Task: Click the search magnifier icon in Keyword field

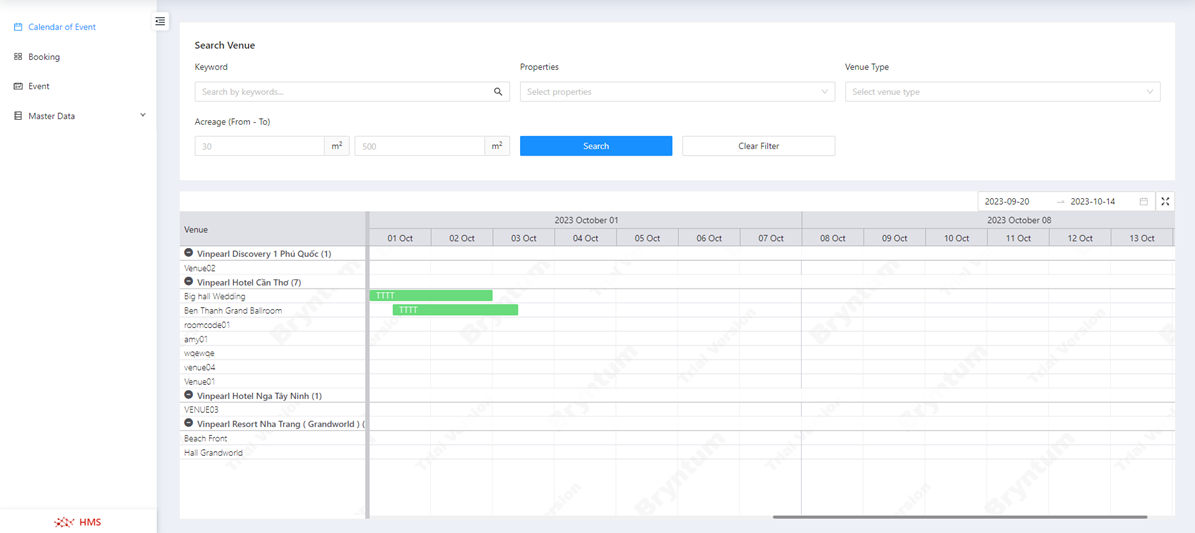Action: pyautogui.click(x=498, y=92)
